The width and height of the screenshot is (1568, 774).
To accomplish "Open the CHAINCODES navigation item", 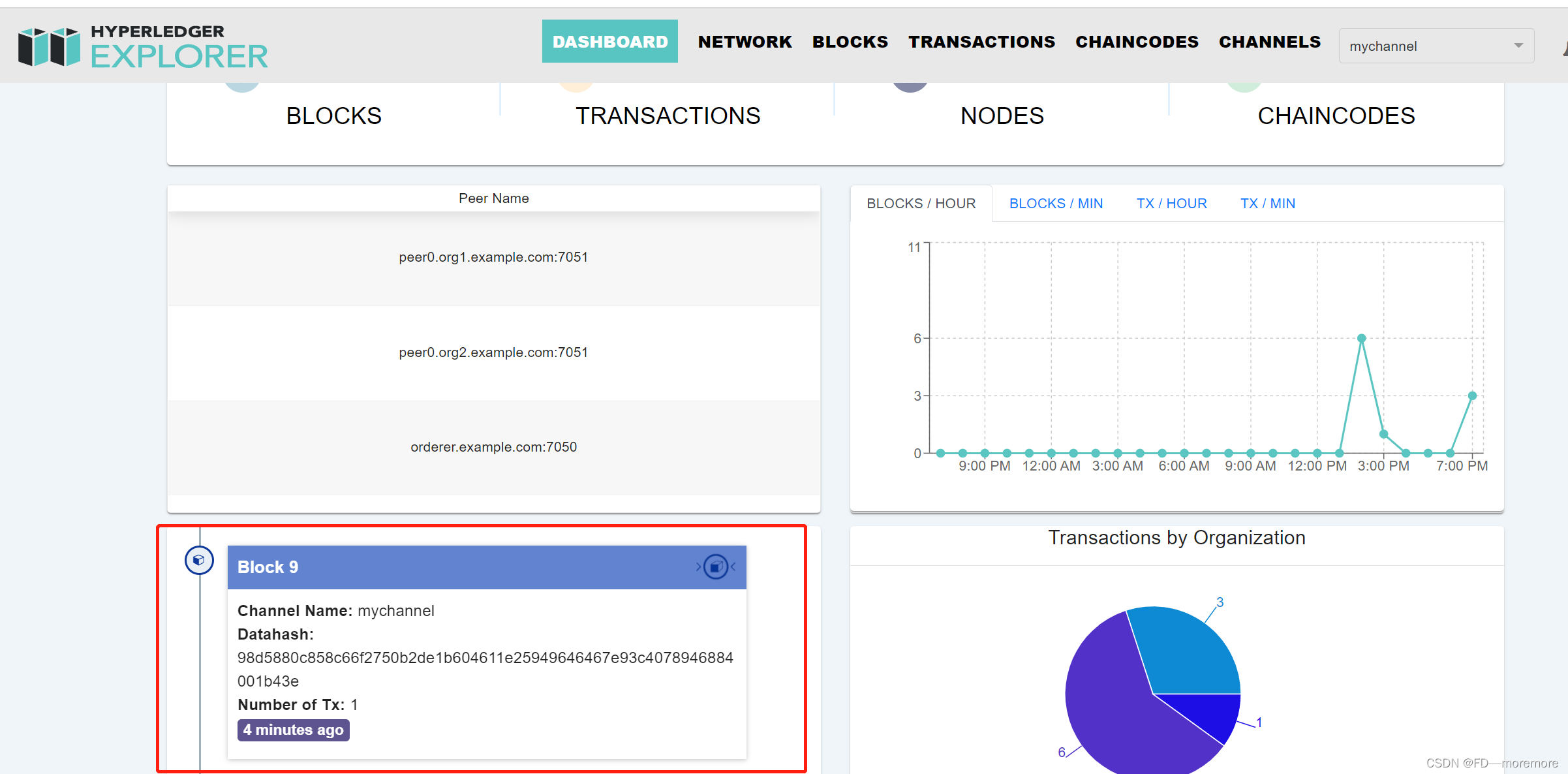I will pos(1137,42).
